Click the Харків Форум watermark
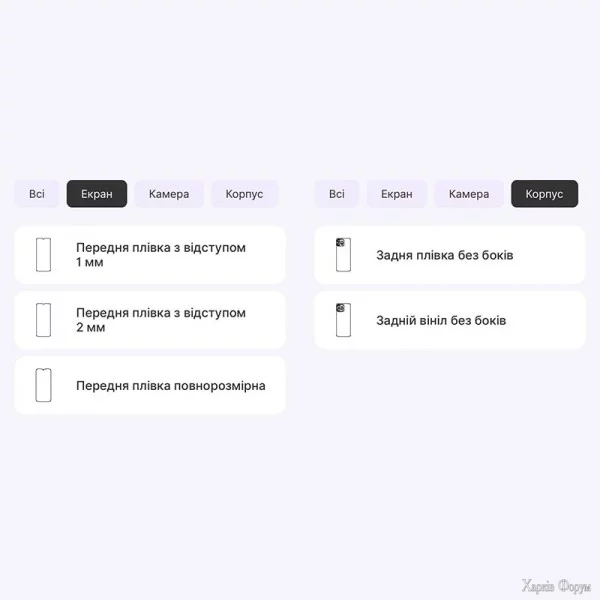Viewport: 600px width, 600px height. coord(556,586)
